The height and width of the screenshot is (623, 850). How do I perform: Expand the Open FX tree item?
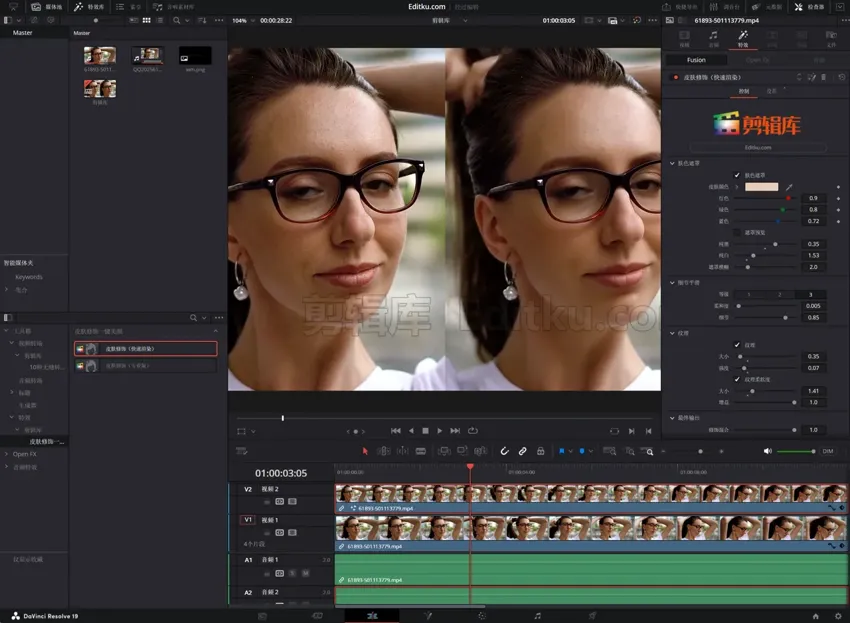click(7, 454)
